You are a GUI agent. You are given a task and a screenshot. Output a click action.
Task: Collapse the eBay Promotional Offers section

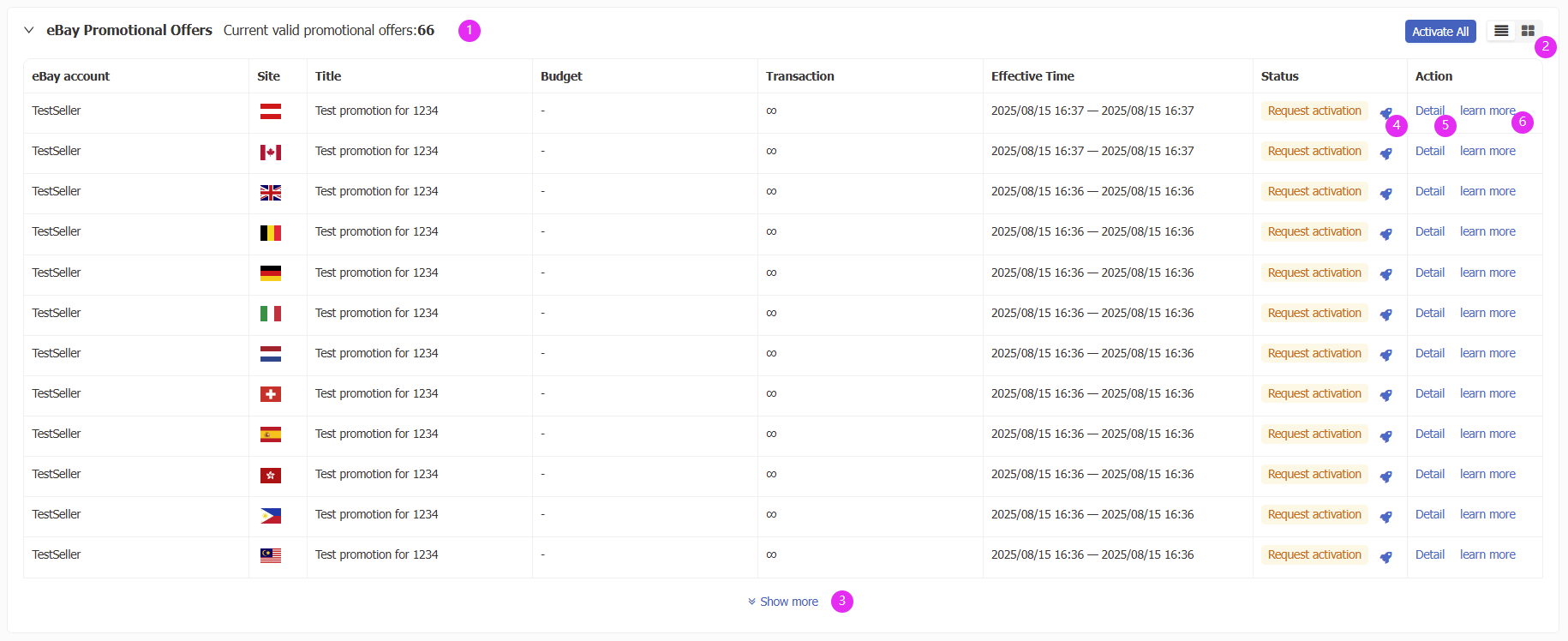click(x=29, y=30)
